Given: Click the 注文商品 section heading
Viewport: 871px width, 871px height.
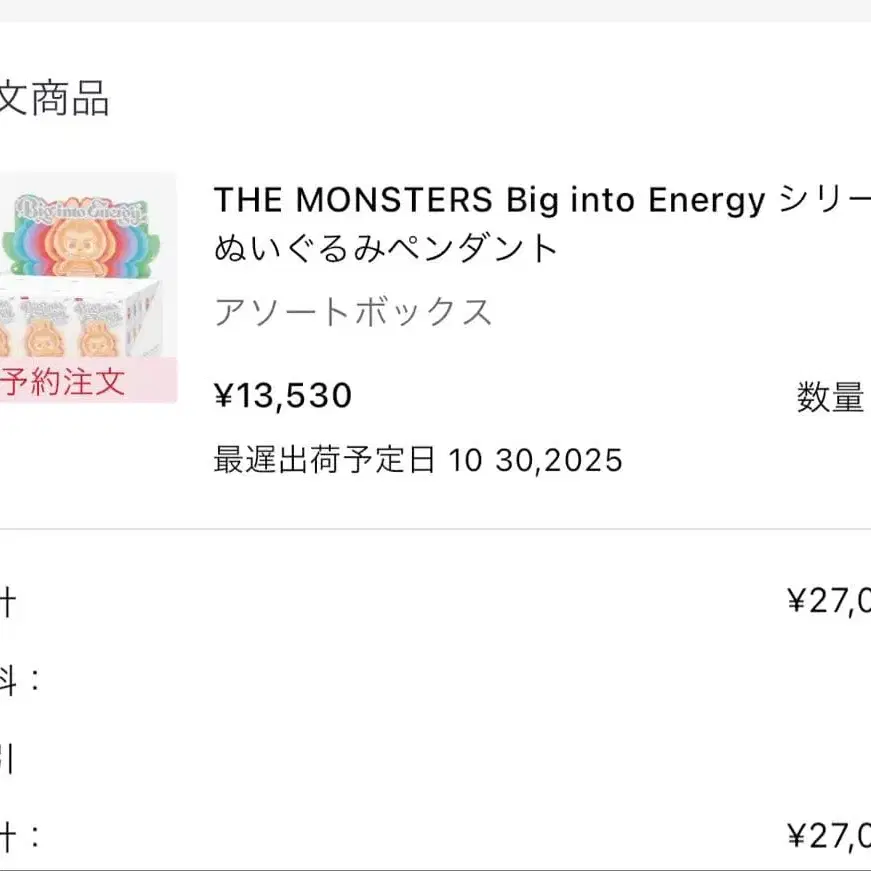Looking at the screenshot, I should (54, 100).
